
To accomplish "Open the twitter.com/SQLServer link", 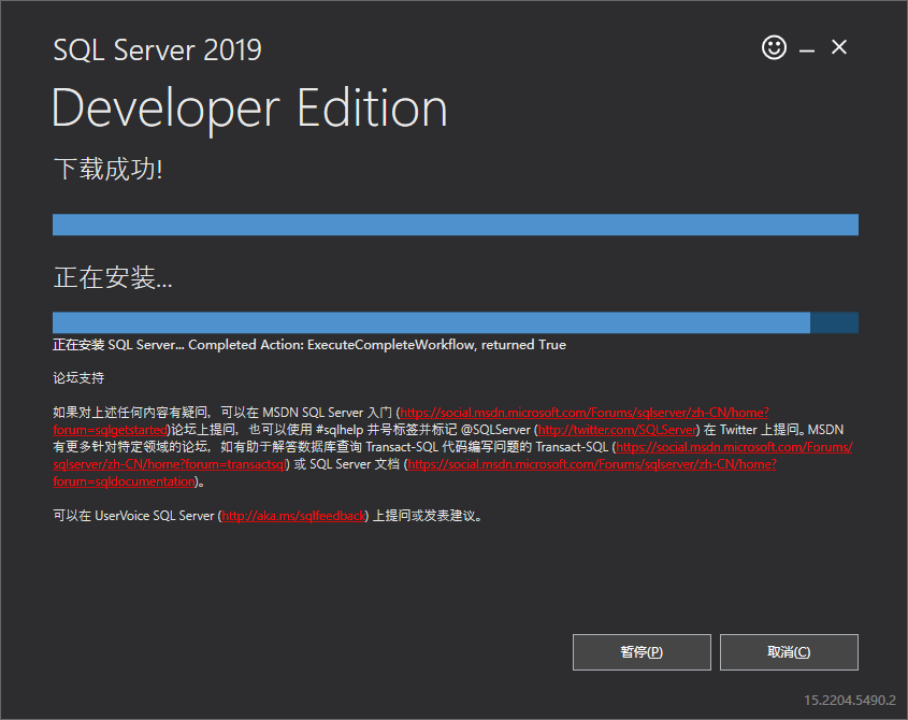I will (617, 430).
